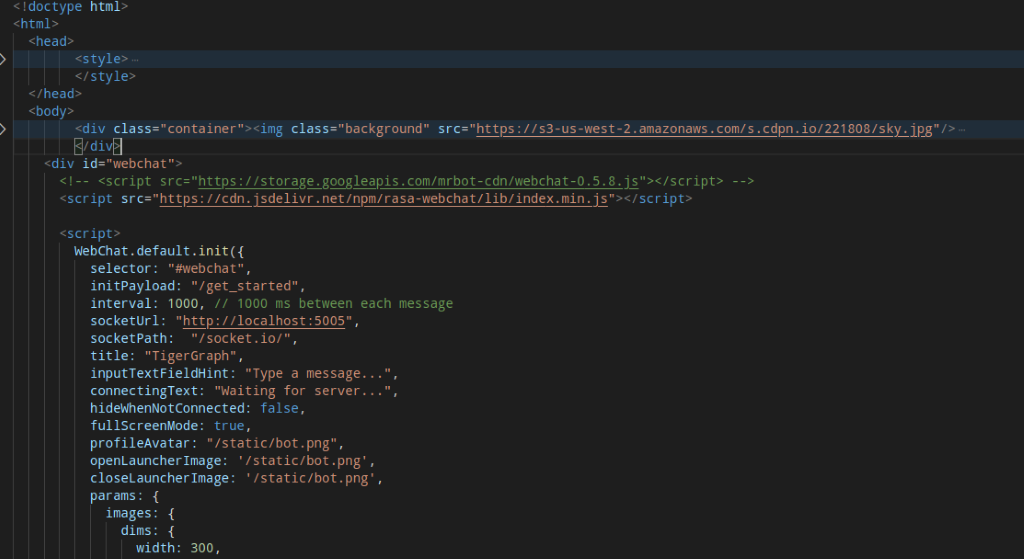1024x559 pixels.
Task: Click the selector: "#webchat" line
Action: 170,268
